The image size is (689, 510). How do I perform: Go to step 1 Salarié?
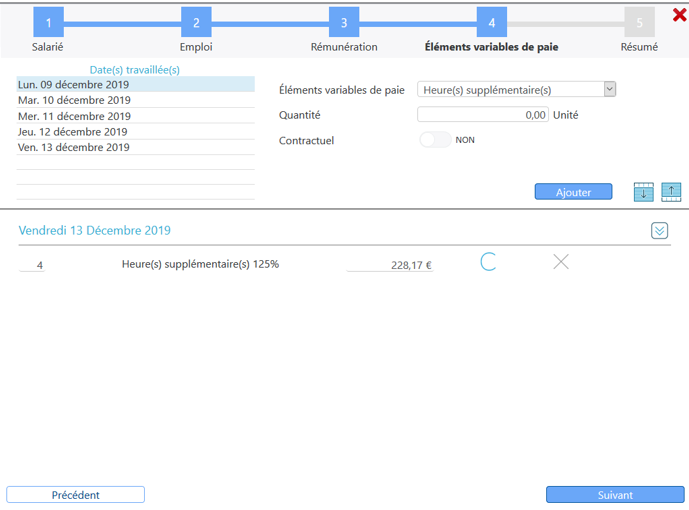(48, 23)
